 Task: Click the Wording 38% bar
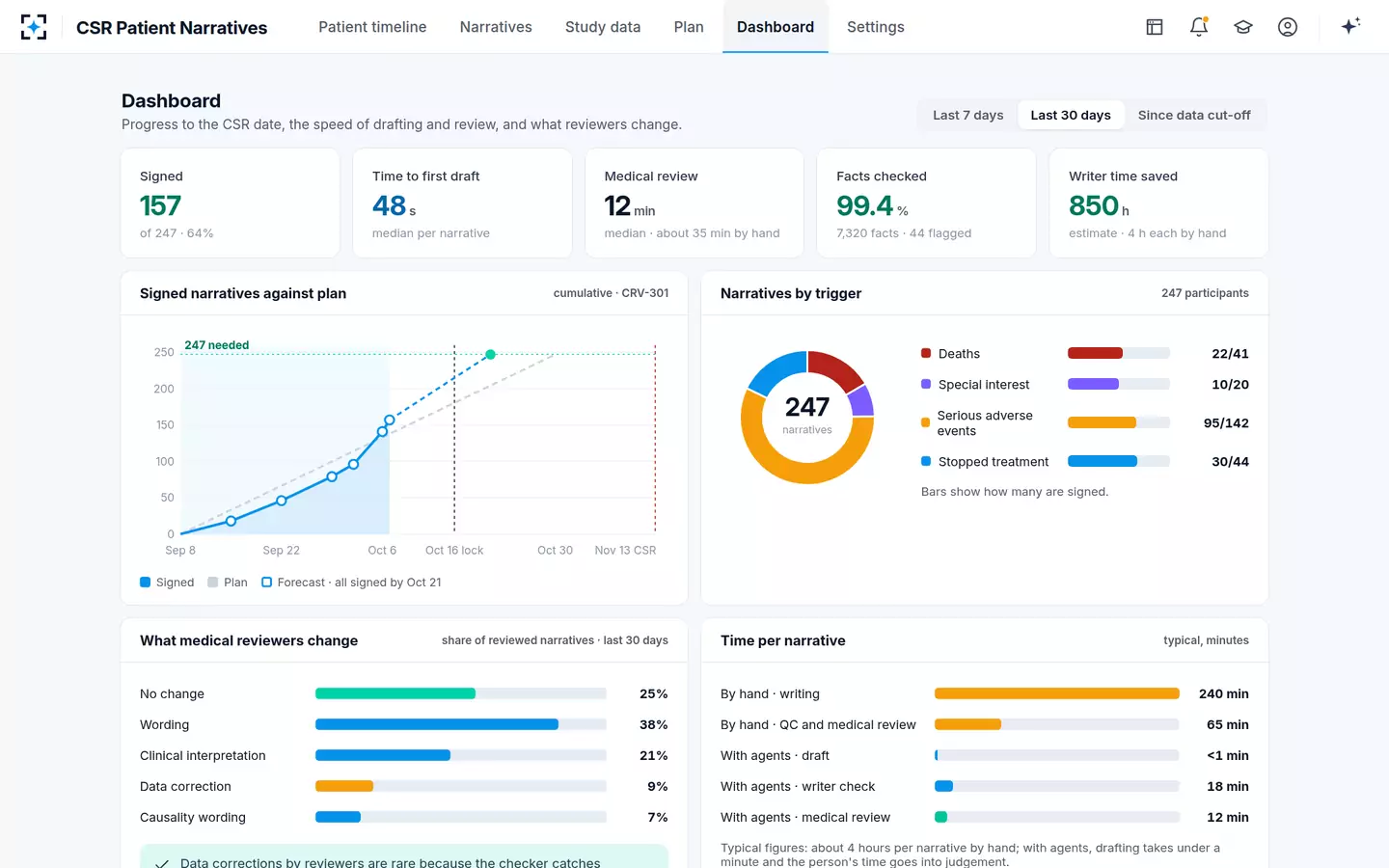(x=461, y=724)
